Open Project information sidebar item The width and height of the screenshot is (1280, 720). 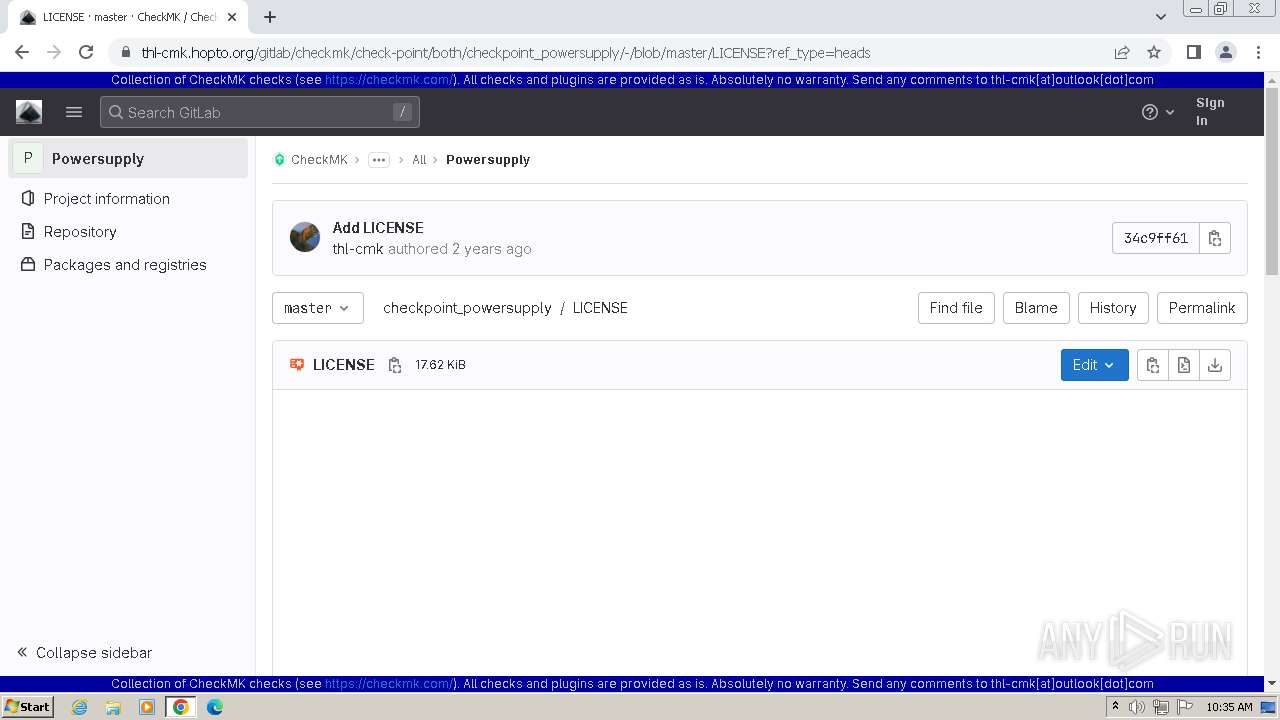(x=128, y=198)
